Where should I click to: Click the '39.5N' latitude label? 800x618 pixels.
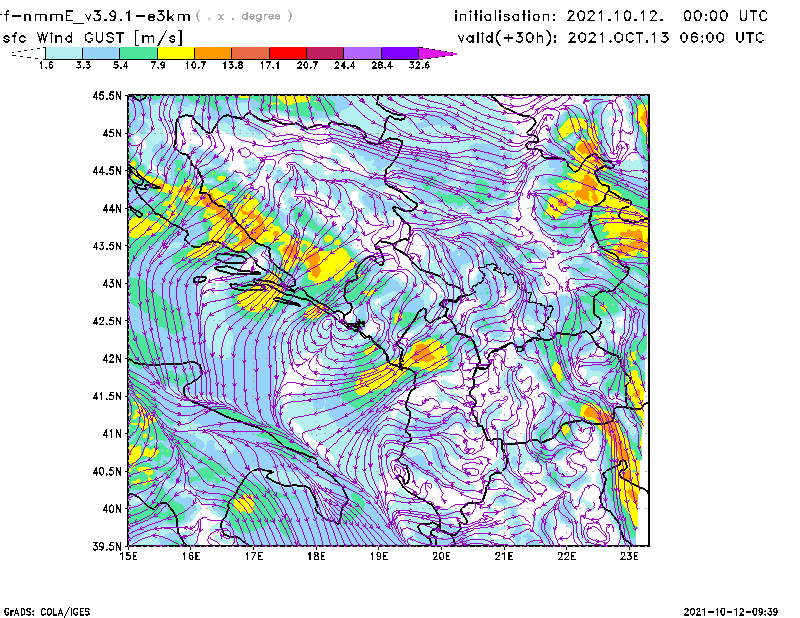point(107,546)
